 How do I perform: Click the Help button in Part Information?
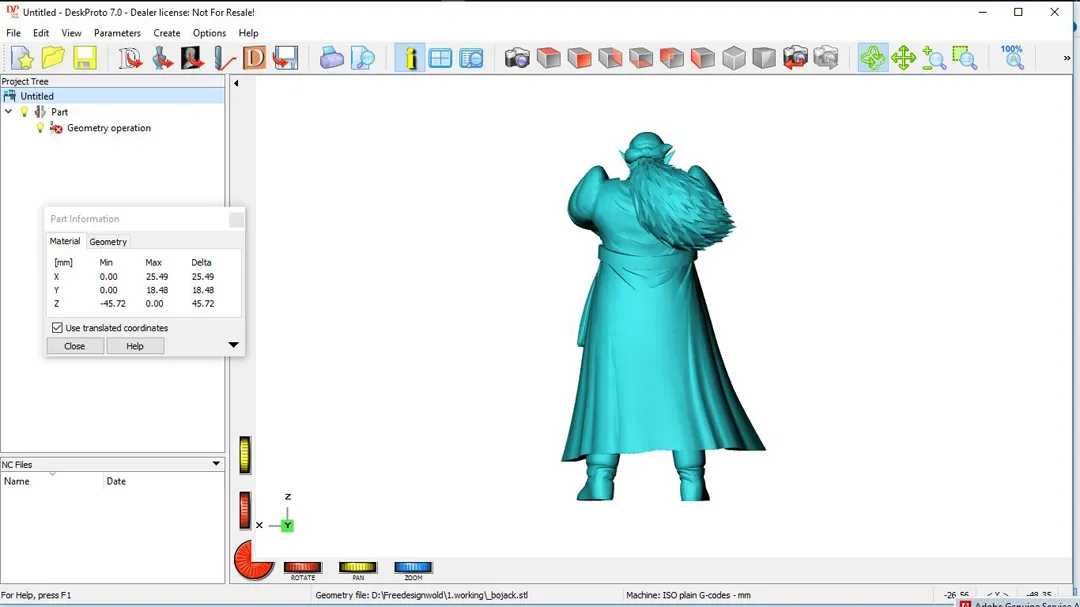pos(135,346)
